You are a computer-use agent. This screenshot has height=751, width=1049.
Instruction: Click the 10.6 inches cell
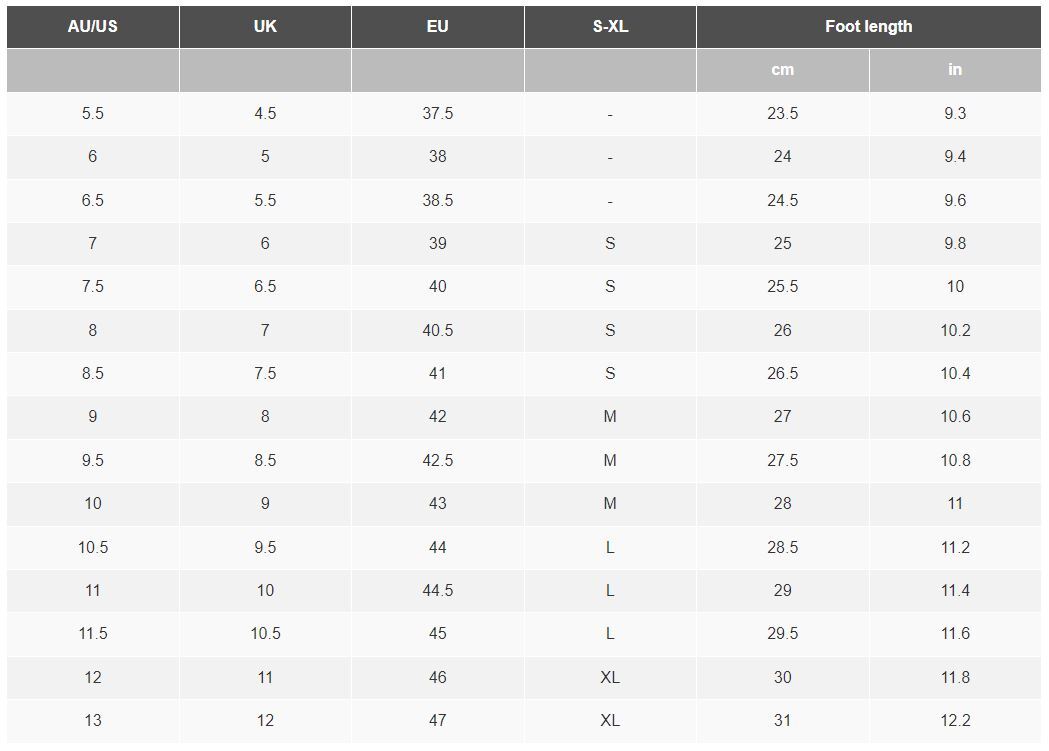955,417
